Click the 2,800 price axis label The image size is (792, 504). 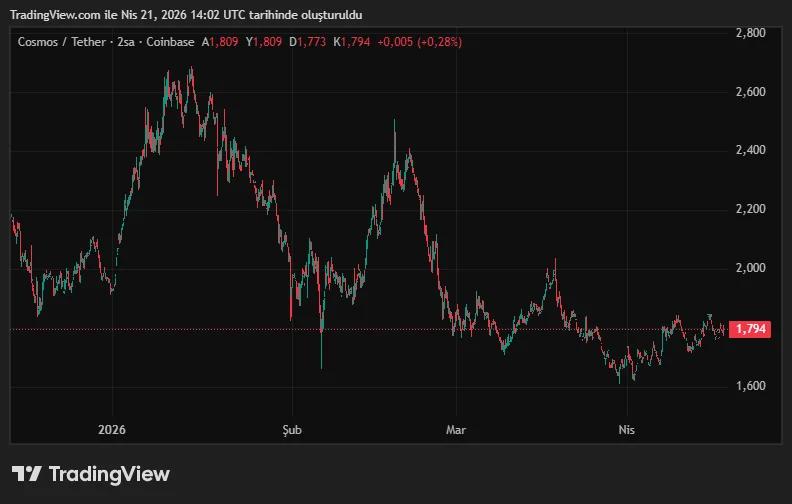[x=750, y=33]
